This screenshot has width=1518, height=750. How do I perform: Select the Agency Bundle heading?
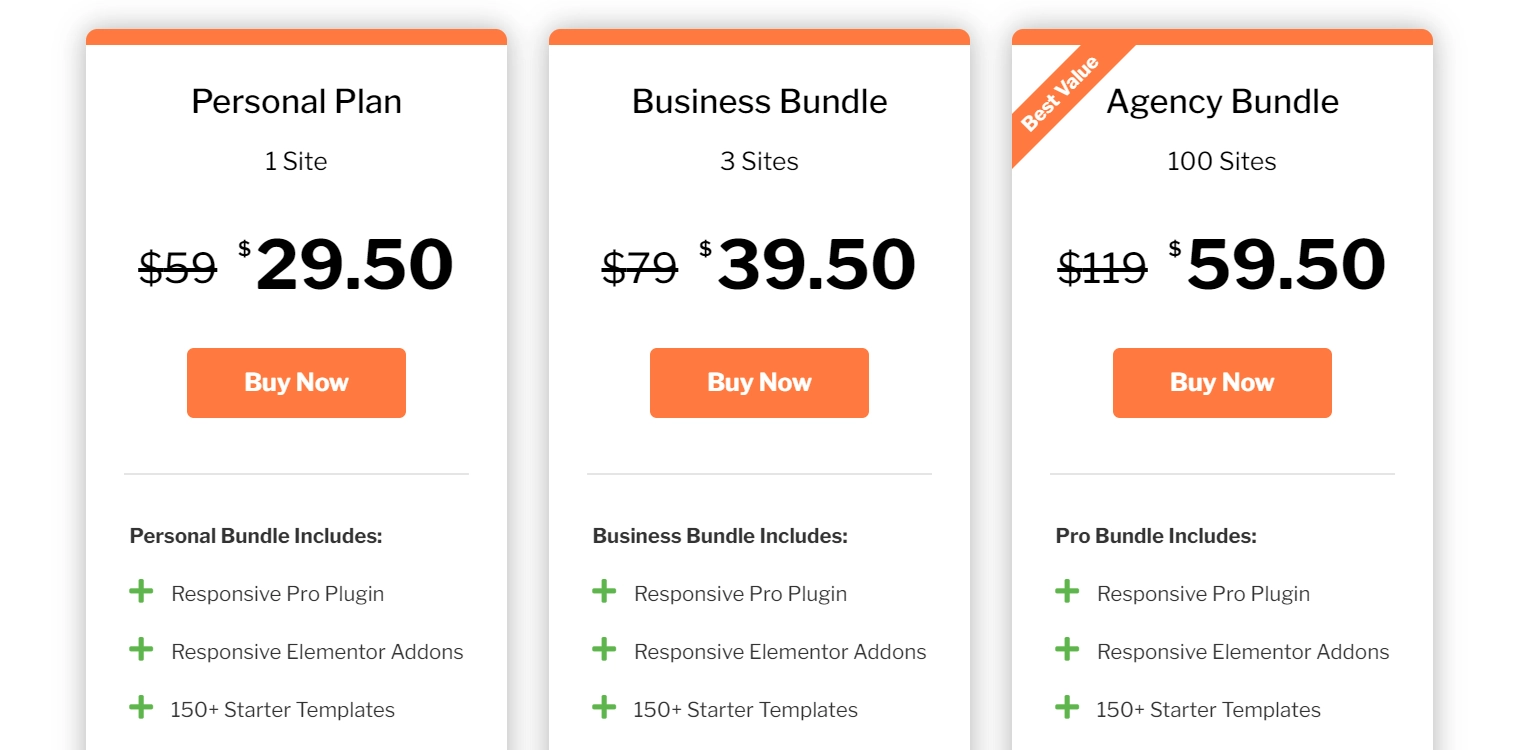[x=1222, y=101]
